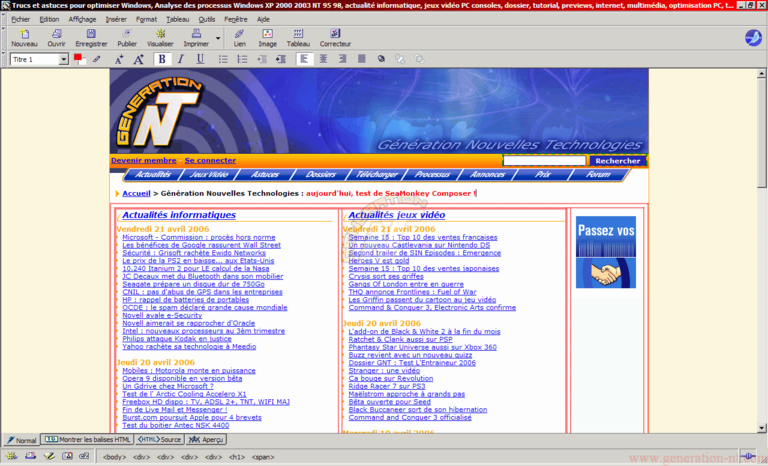Image resolution: width=768 pixels, height=466 pixels.
Task: Click the Jeux Vidéo navigation tab
Action: click(x=209, y=174)
